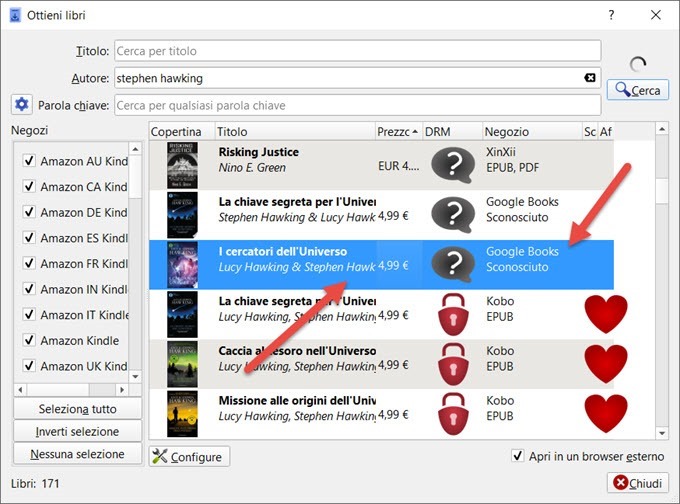The width and height of the screenshot is (680, 504).
Task: Click the stores list up arrow
Action: 135,149
